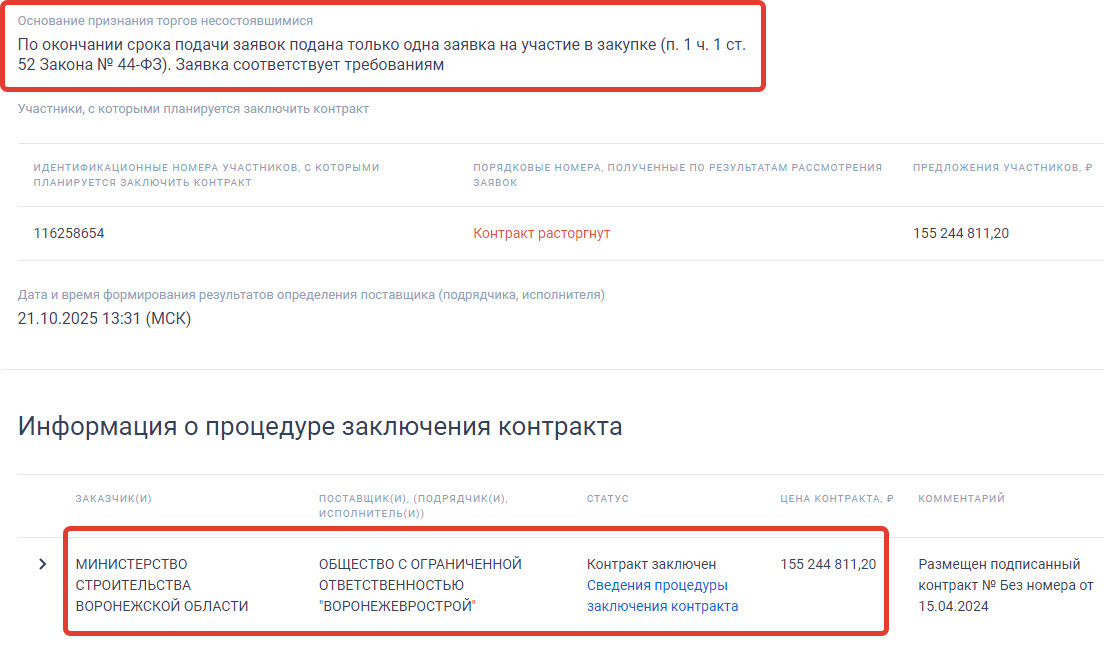
Task: Select supplier ООО 'Воронежеврострой'
Action: (419, 585)
